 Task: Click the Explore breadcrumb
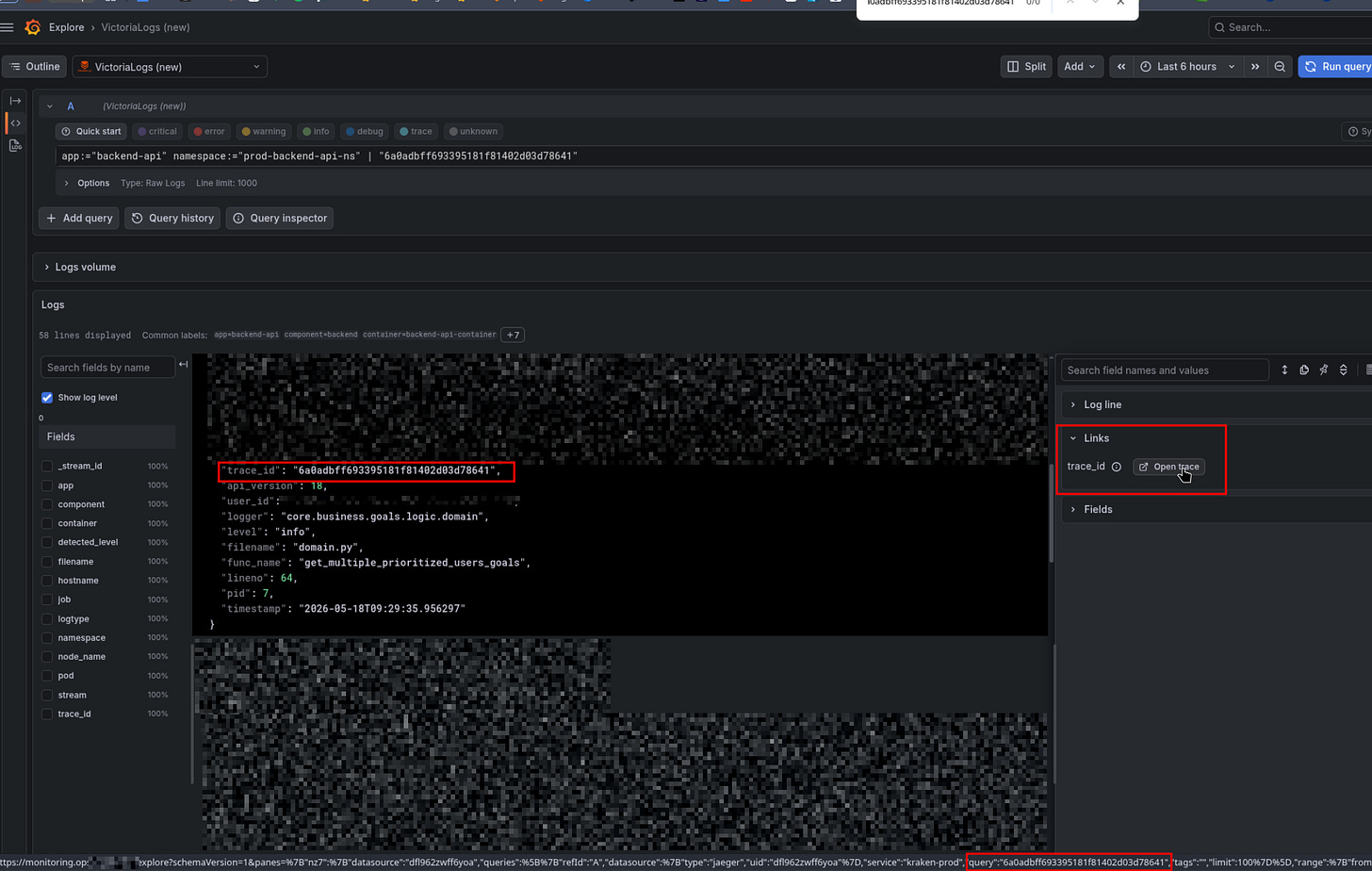(66, 27)
